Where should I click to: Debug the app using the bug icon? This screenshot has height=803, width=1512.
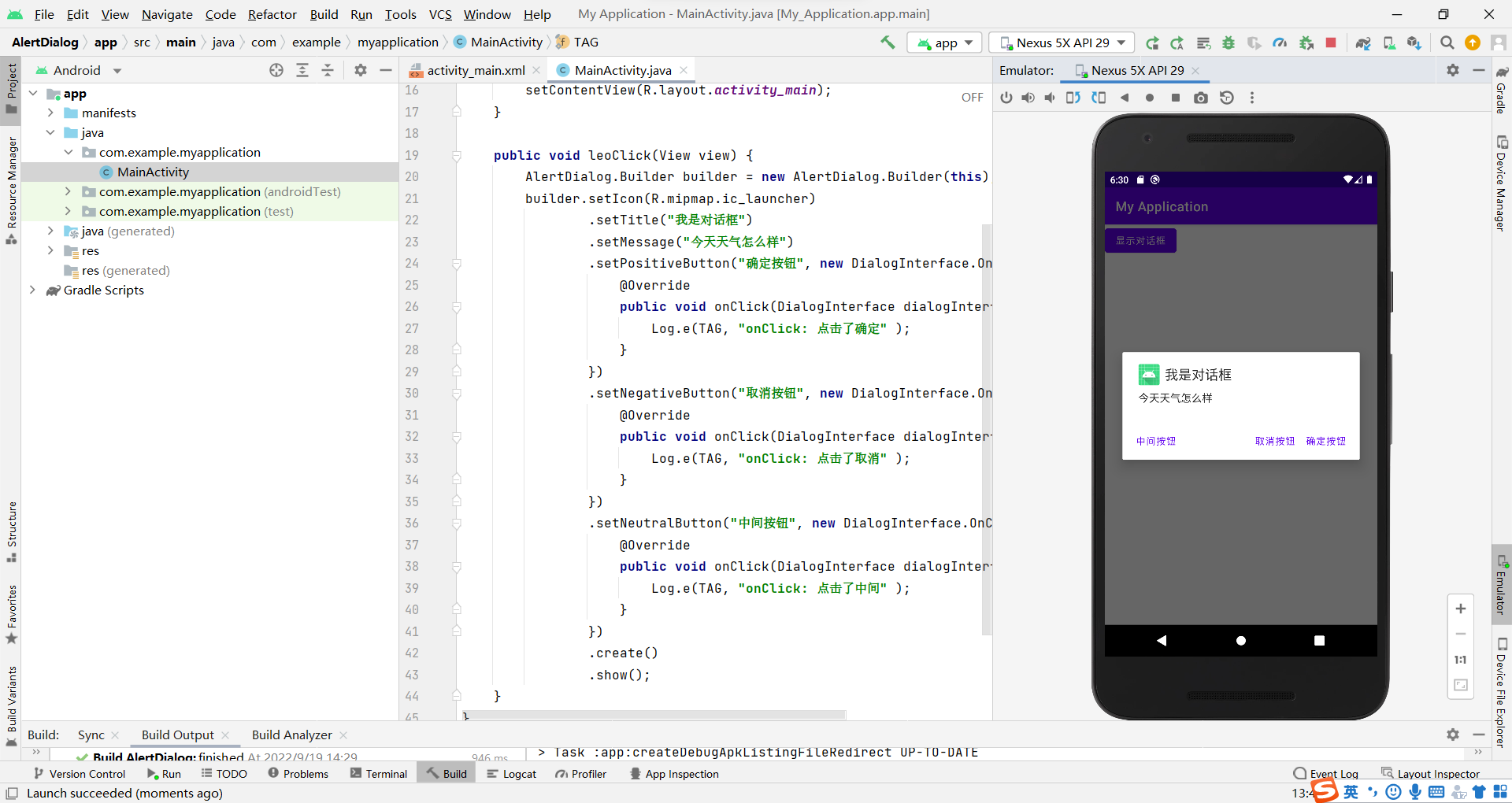1228,43
